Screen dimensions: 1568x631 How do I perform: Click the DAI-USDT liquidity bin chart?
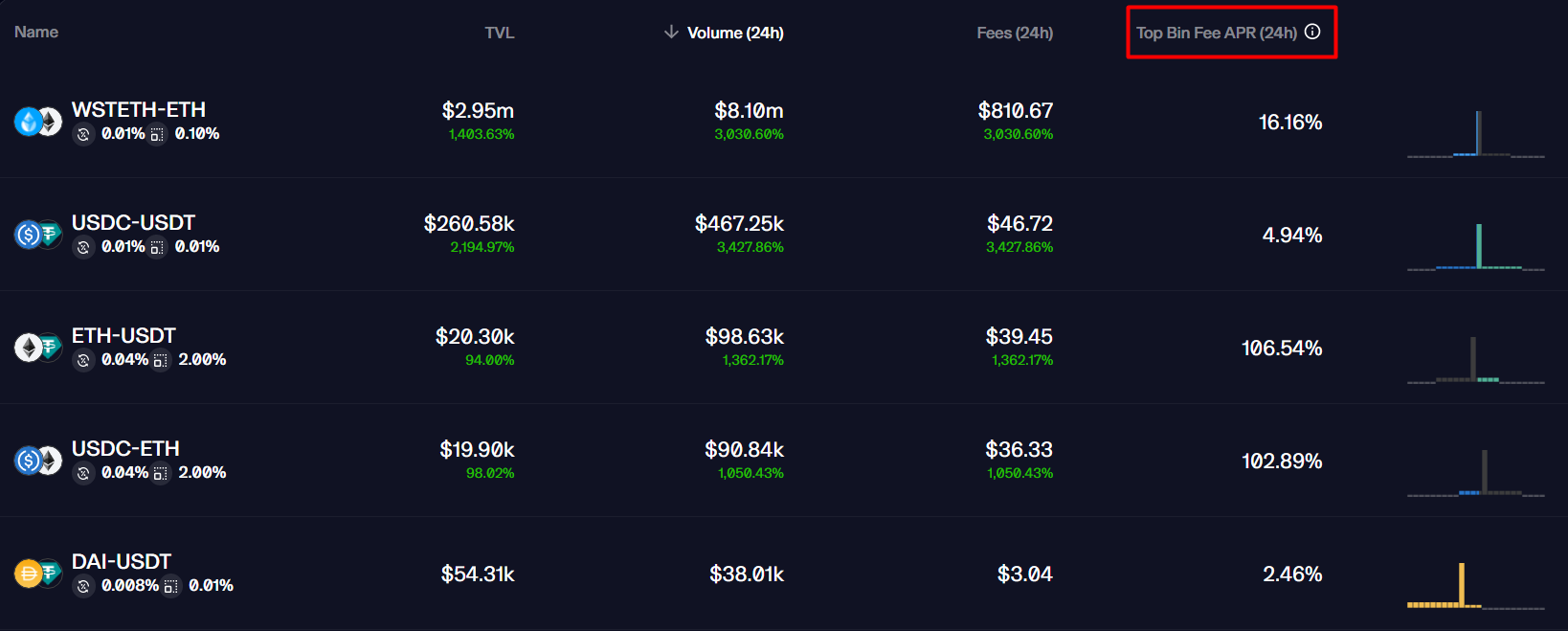tap(1475, 585)
